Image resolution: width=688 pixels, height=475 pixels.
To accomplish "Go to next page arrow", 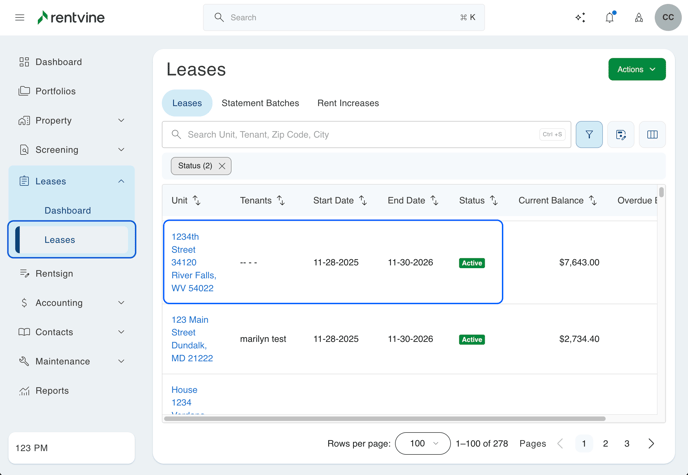I will 651,443.
